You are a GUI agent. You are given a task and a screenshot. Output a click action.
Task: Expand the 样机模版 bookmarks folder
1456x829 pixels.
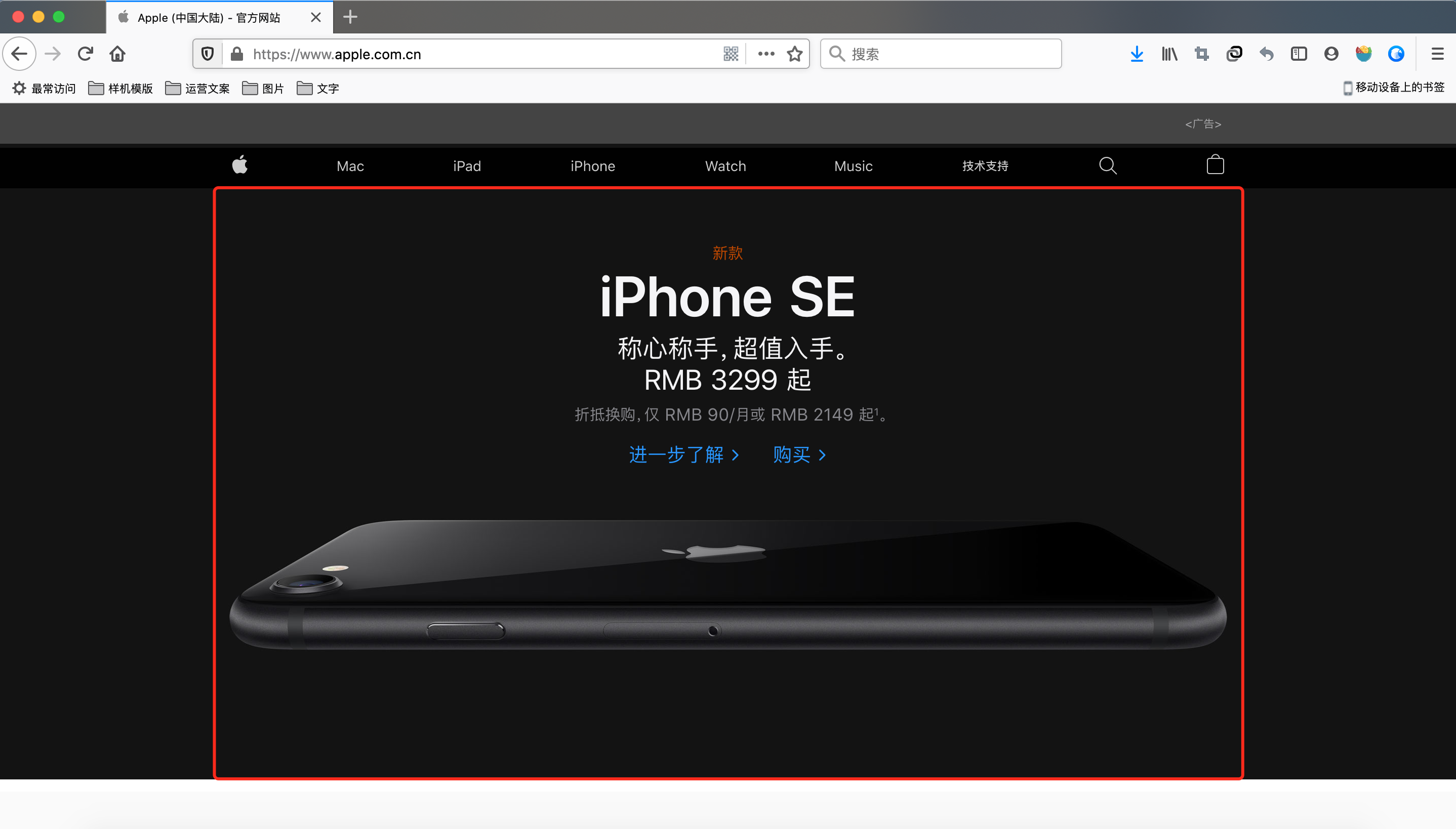pyautogui.click(x=120, y=88)
